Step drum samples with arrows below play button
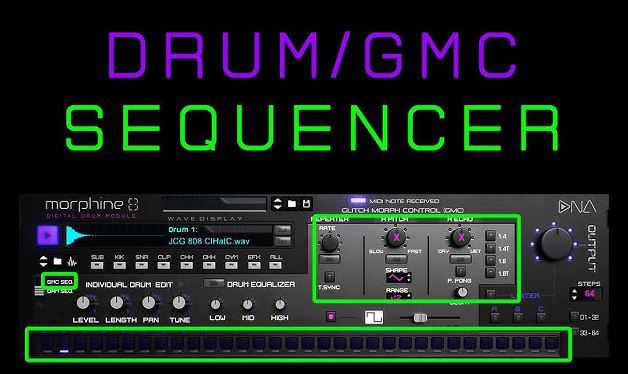628x374 pixels. (x=43, y=261)
